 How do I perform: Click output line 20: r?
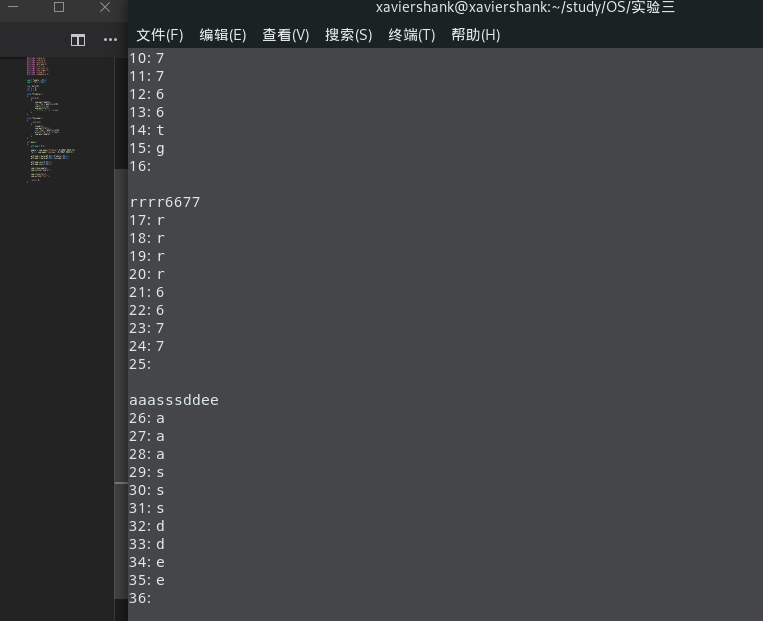146,274
